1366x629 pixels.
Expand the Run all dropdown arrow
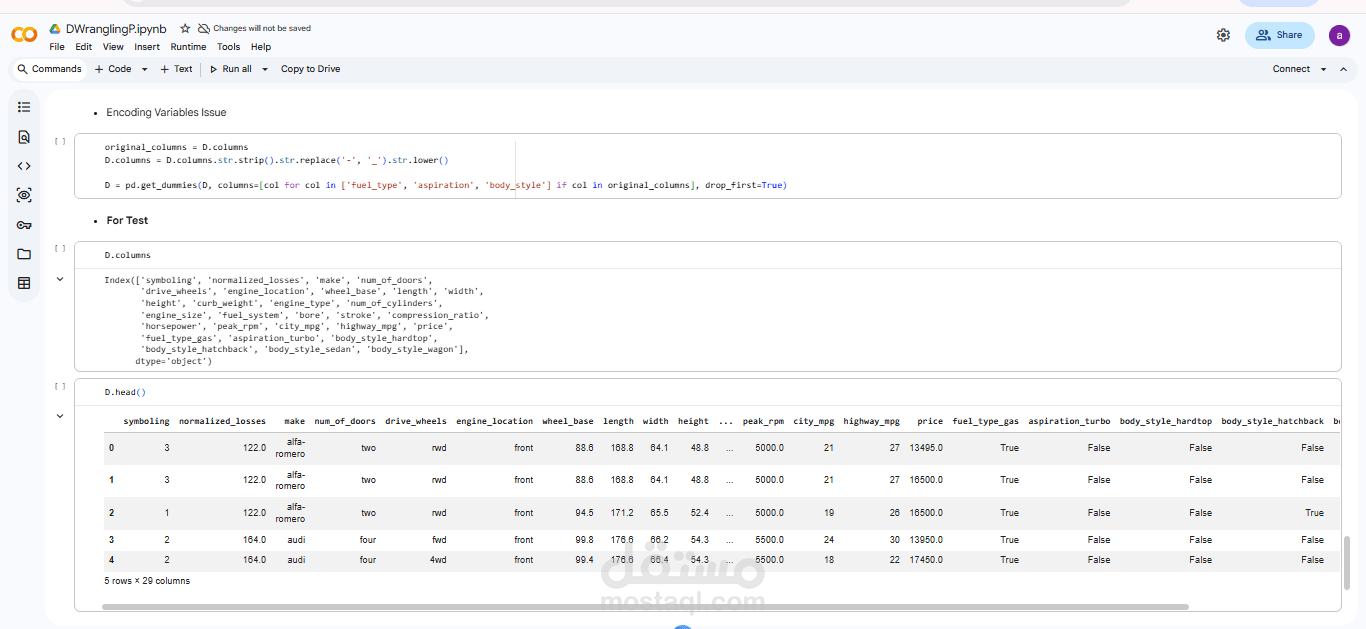point(264,69)
